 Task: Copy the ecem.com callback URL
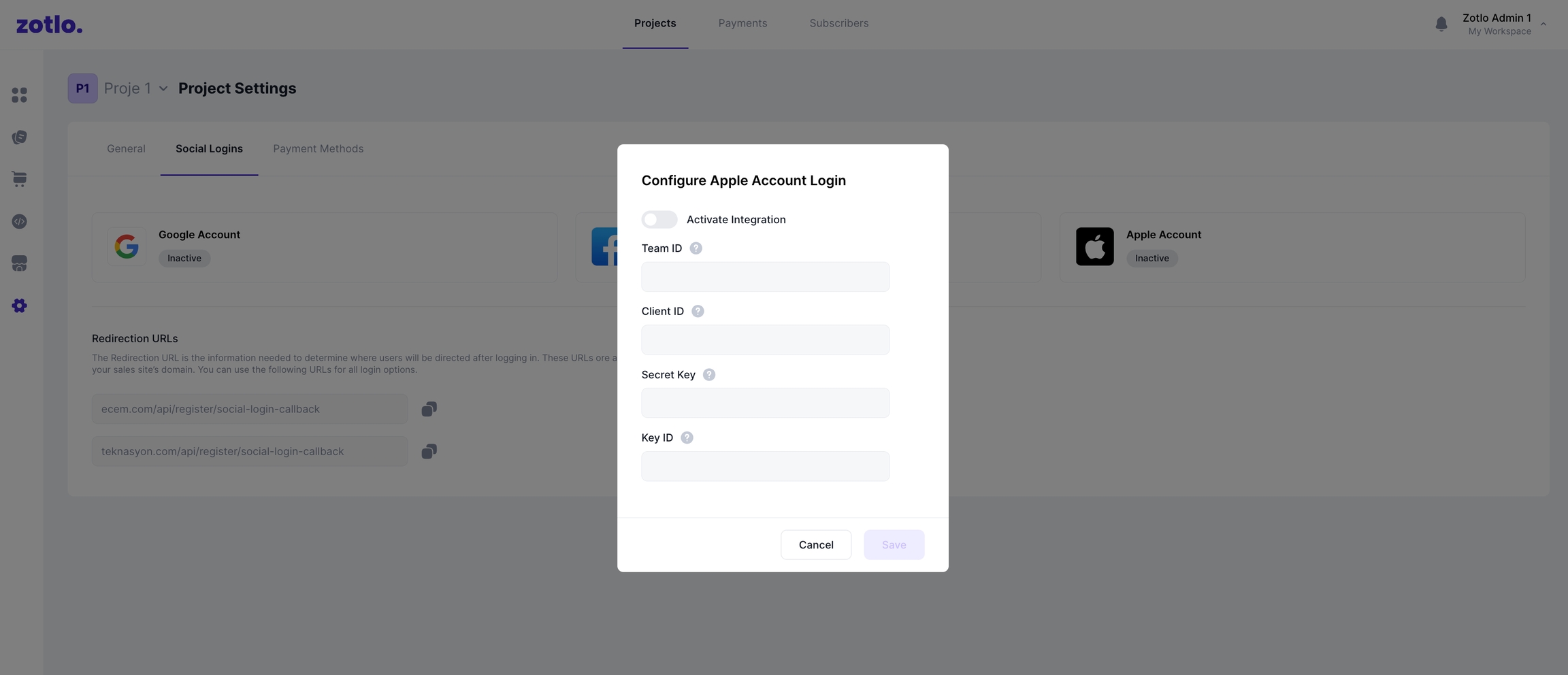pos(429,409)
